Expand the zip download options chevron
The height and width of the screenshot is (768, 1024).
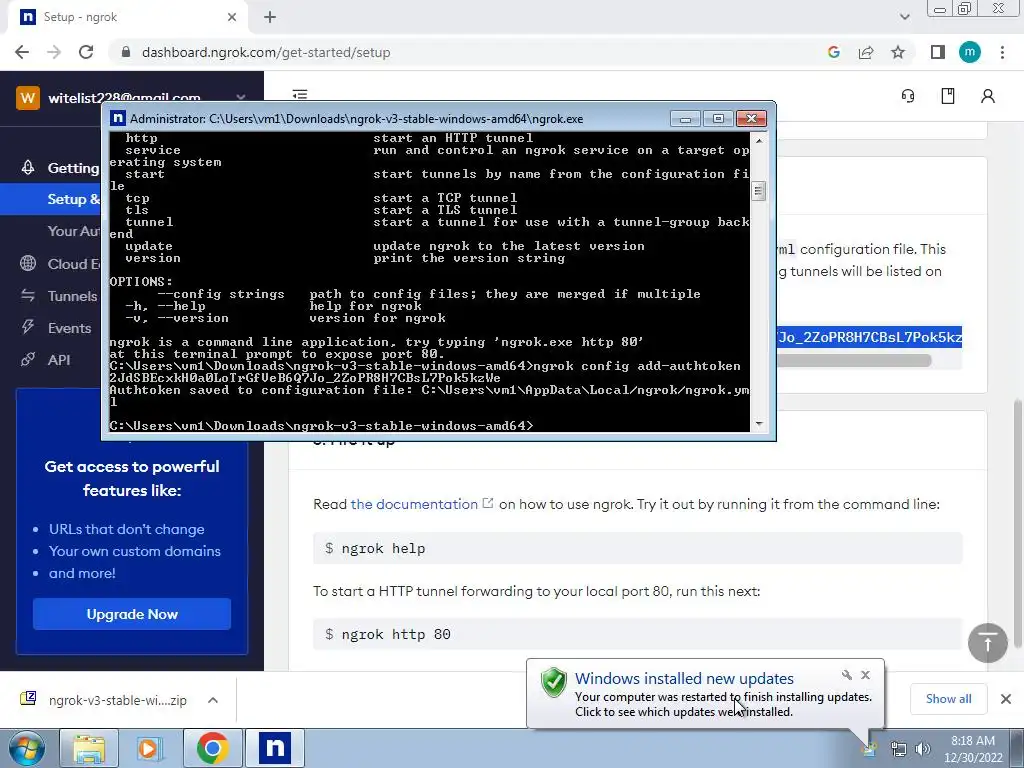(x=213, y=700)
